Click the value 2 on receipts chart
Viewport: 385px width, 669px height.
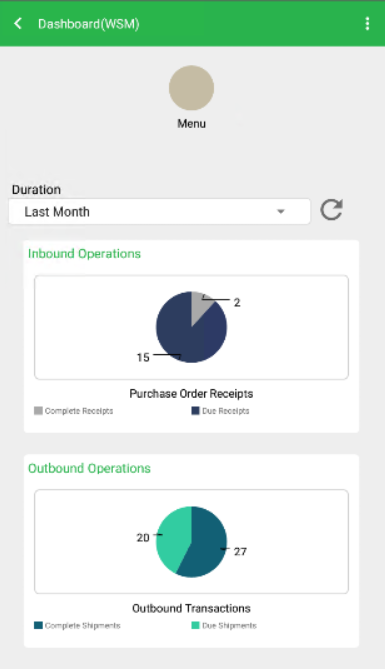[237, 303]
